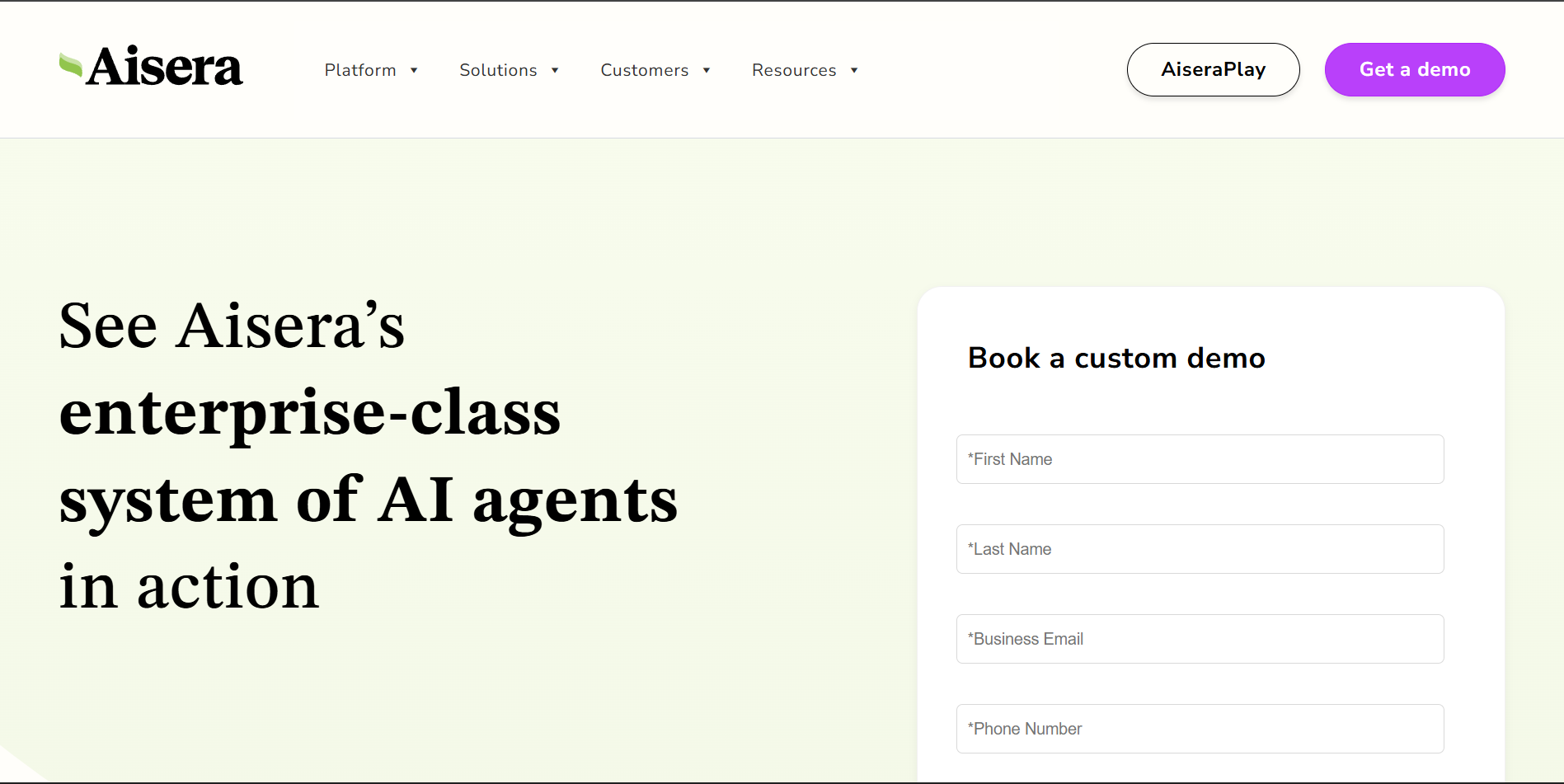Expand the Platform dropdown arrow

[x=414, y=70]
